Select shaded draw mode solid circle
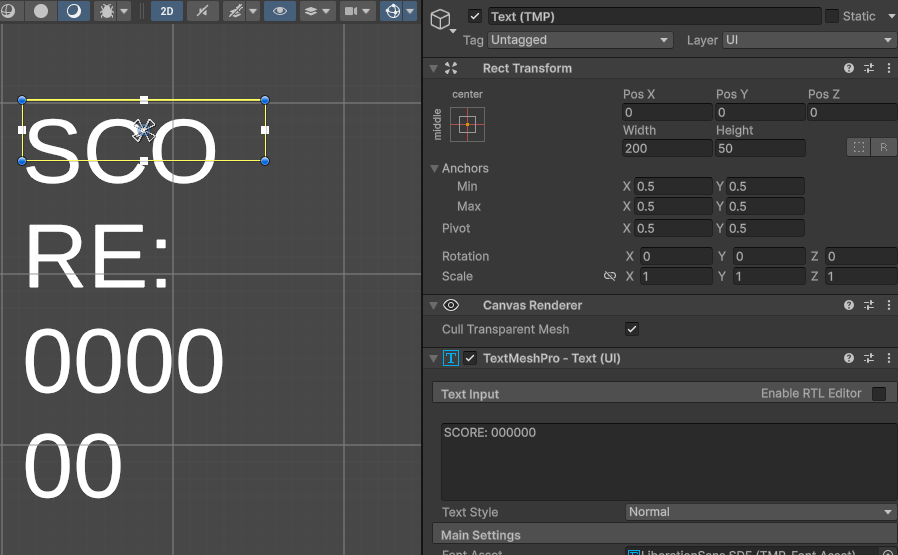 pyautogui.click(x=41, y=11)
